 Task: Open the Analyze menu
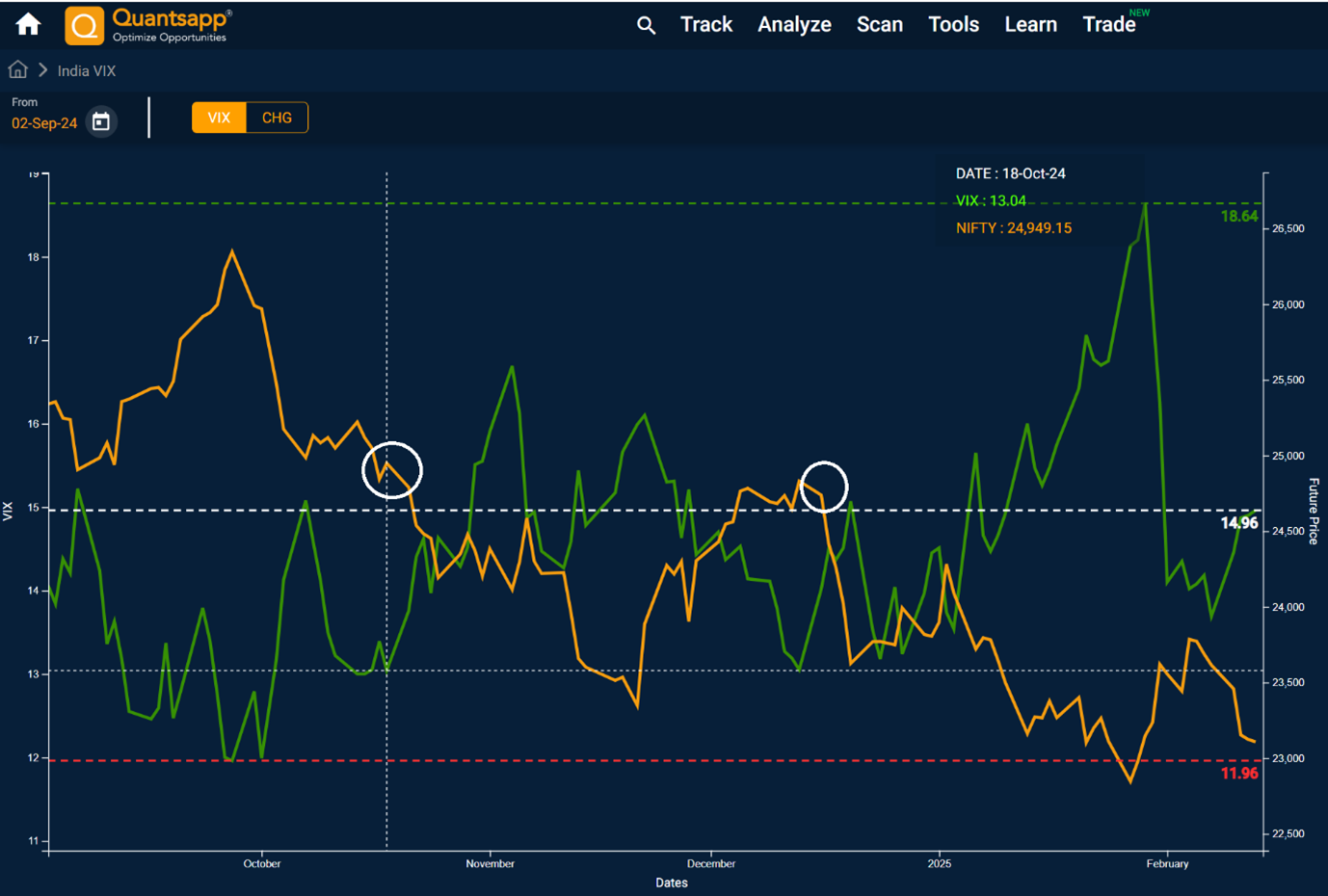click(x=794, y=25)
